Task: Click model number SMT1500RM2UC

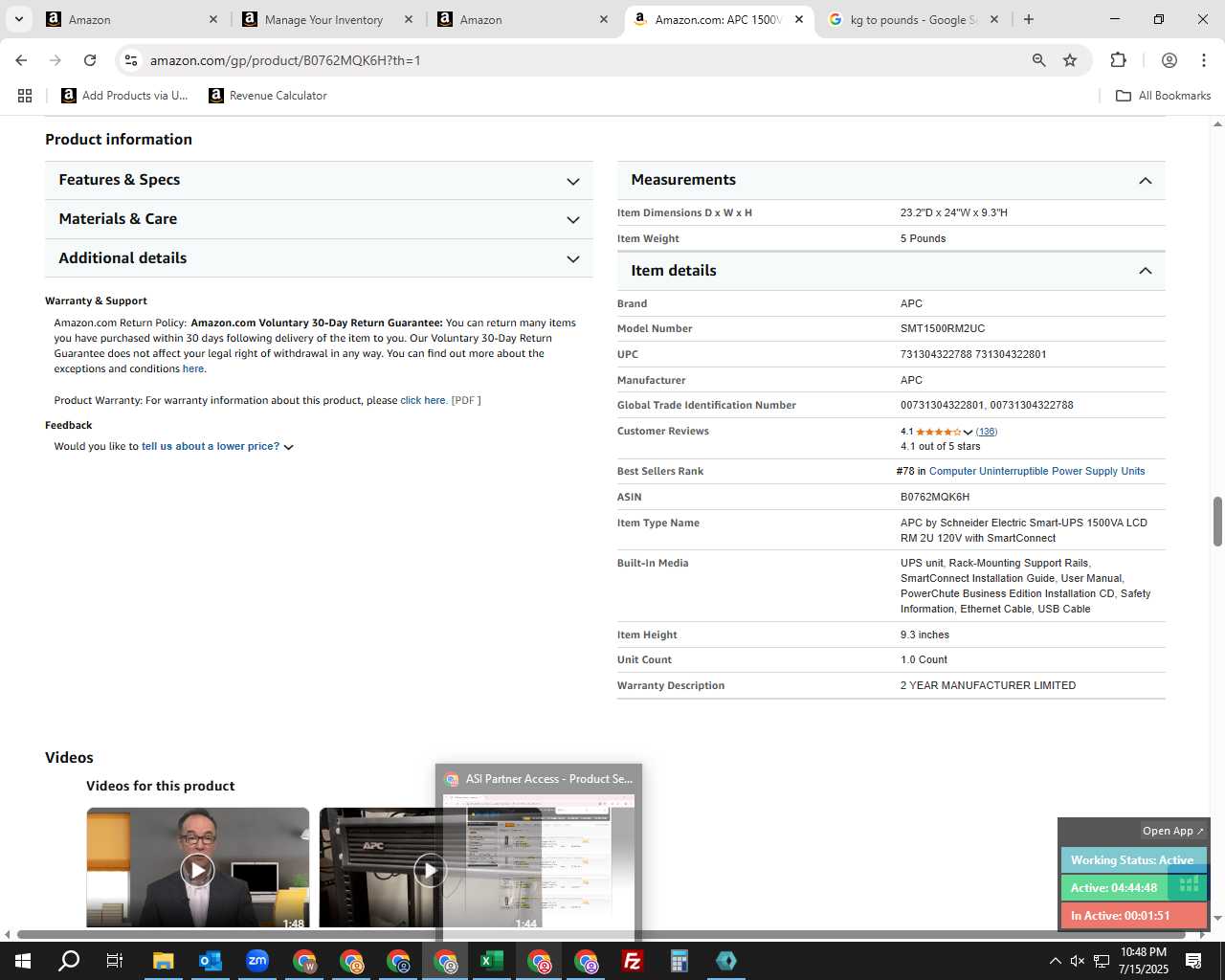Action: click(x=943, y=328)
